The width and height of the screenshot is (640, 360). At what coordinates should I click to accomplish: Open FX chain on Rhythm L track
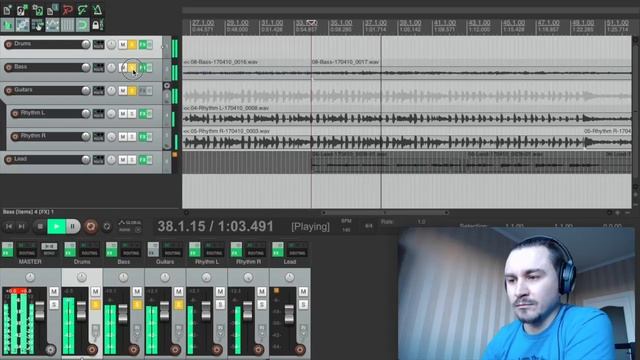[x=143, y=113]
